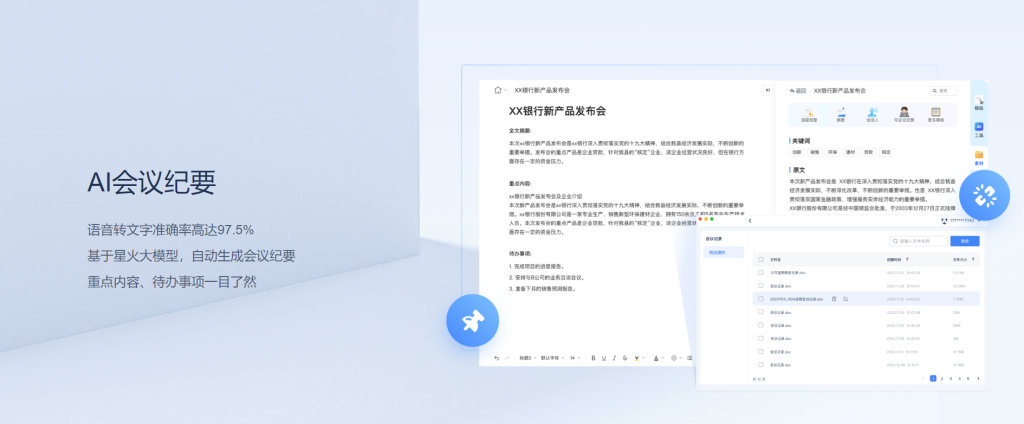Open the 标题2 heading style dropdown

(528, 358)
